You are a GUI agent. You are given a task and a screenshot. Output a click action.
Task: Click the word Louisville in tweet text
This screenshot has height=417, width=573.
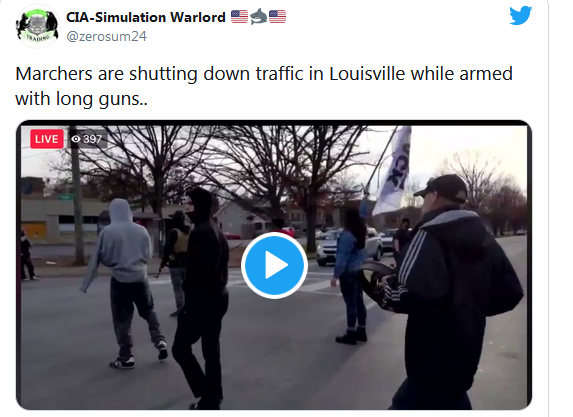coord(367,74)
